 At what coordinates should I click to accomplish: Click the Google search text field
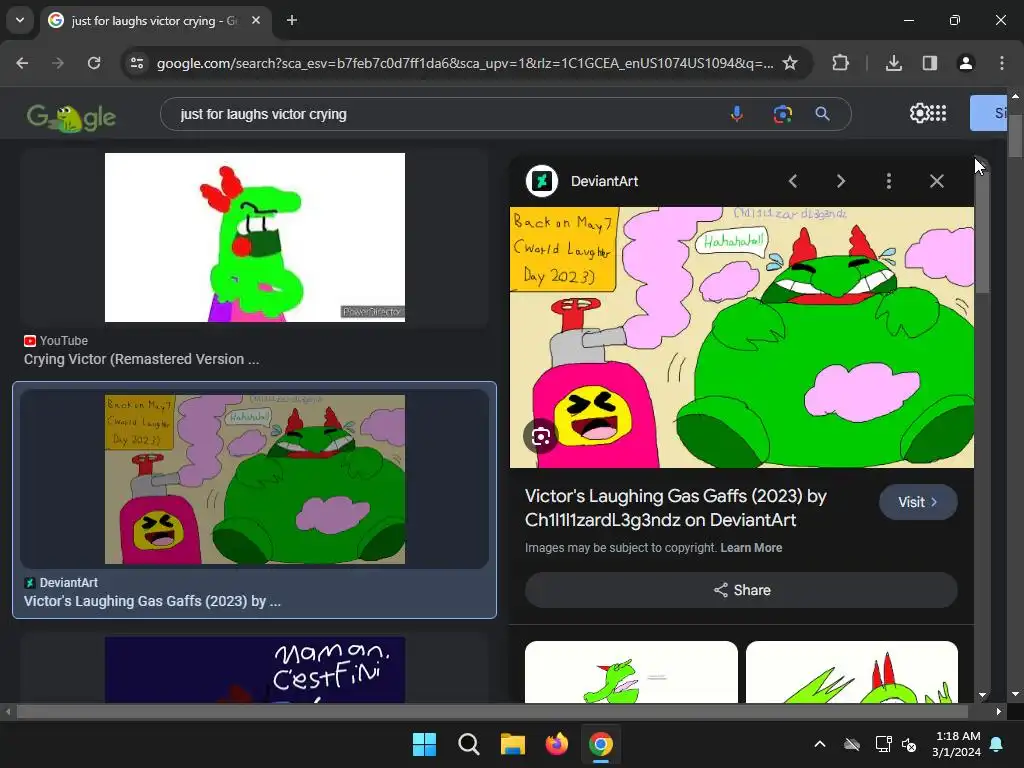point(444,114)
